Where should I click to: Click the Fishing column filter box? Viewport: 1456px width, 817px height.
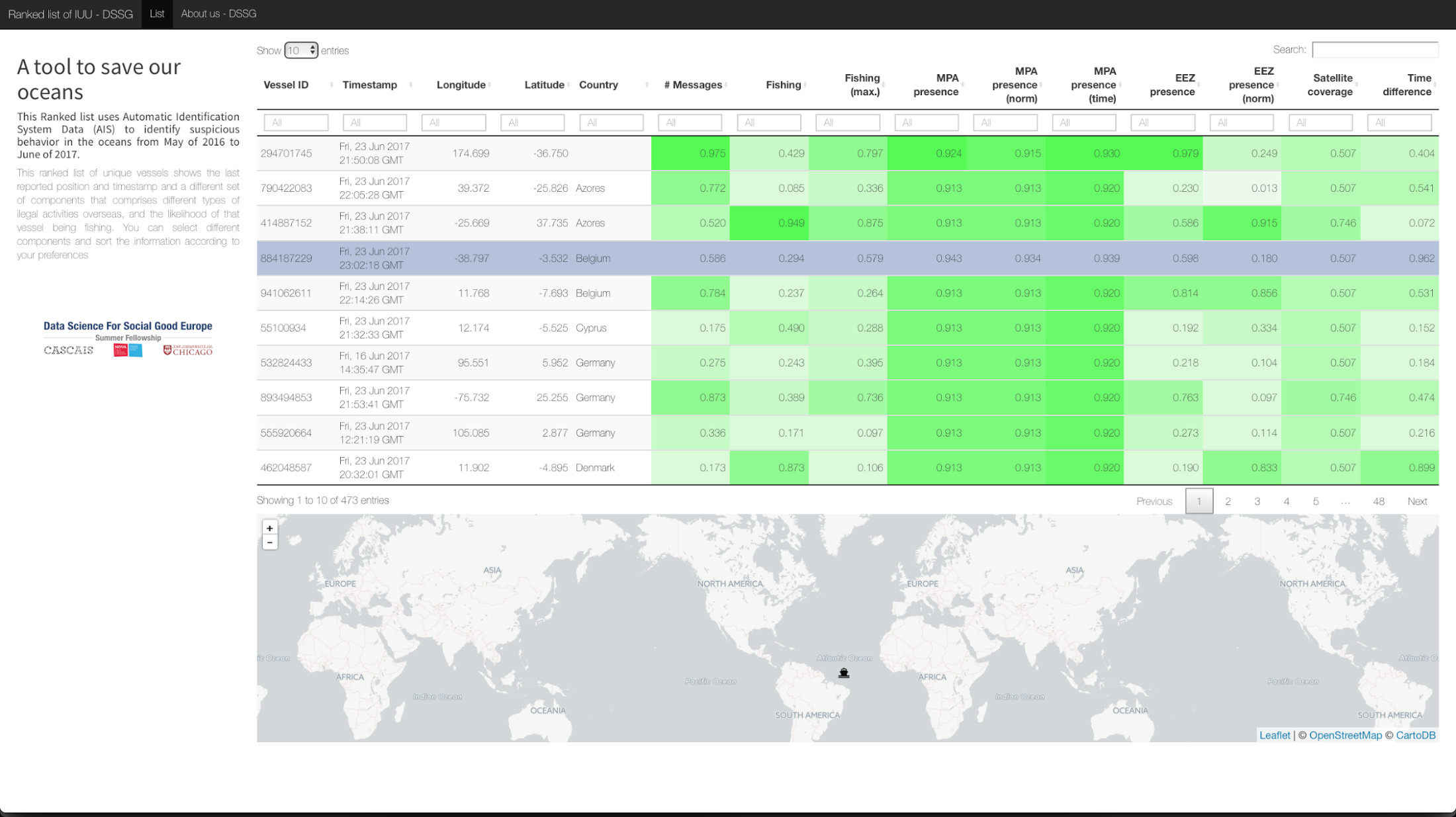[769, 122]
